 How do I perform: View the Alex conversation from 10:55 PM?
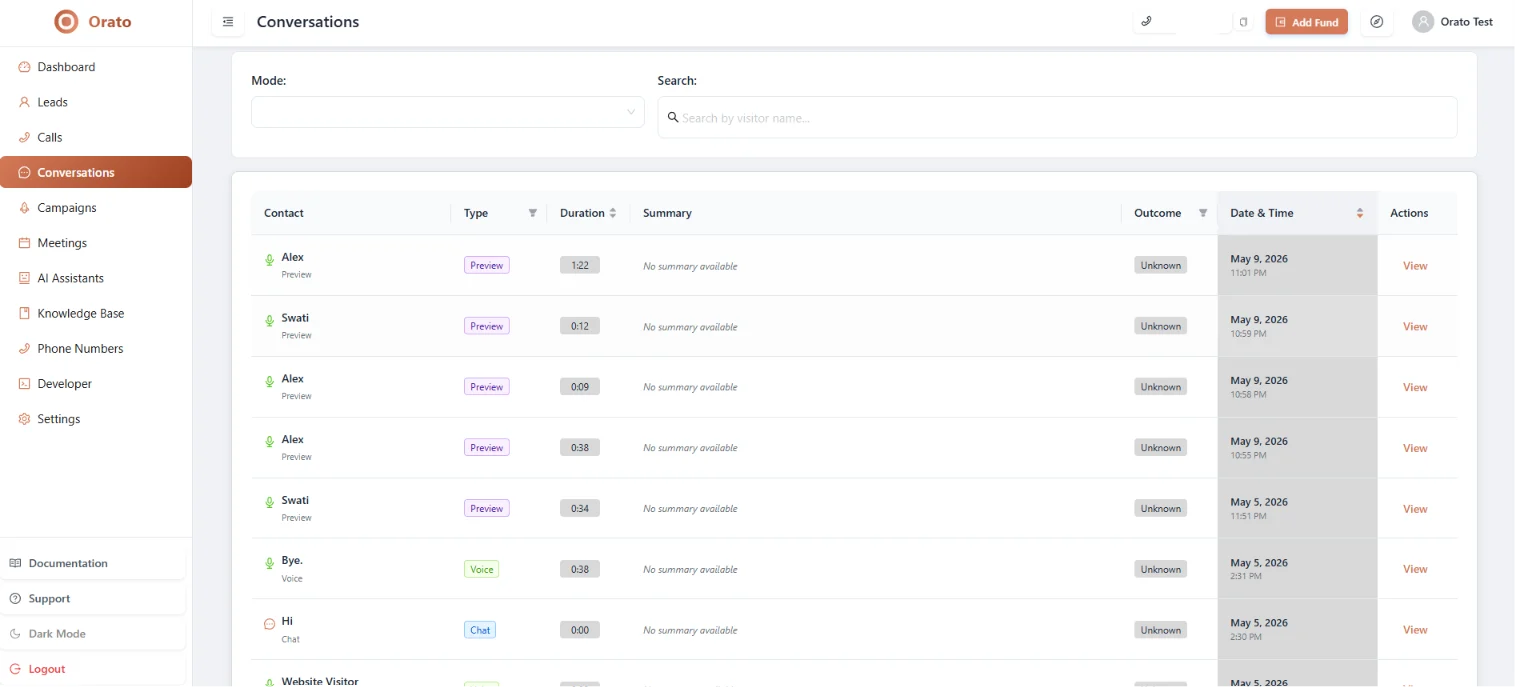coord(1415,448)
